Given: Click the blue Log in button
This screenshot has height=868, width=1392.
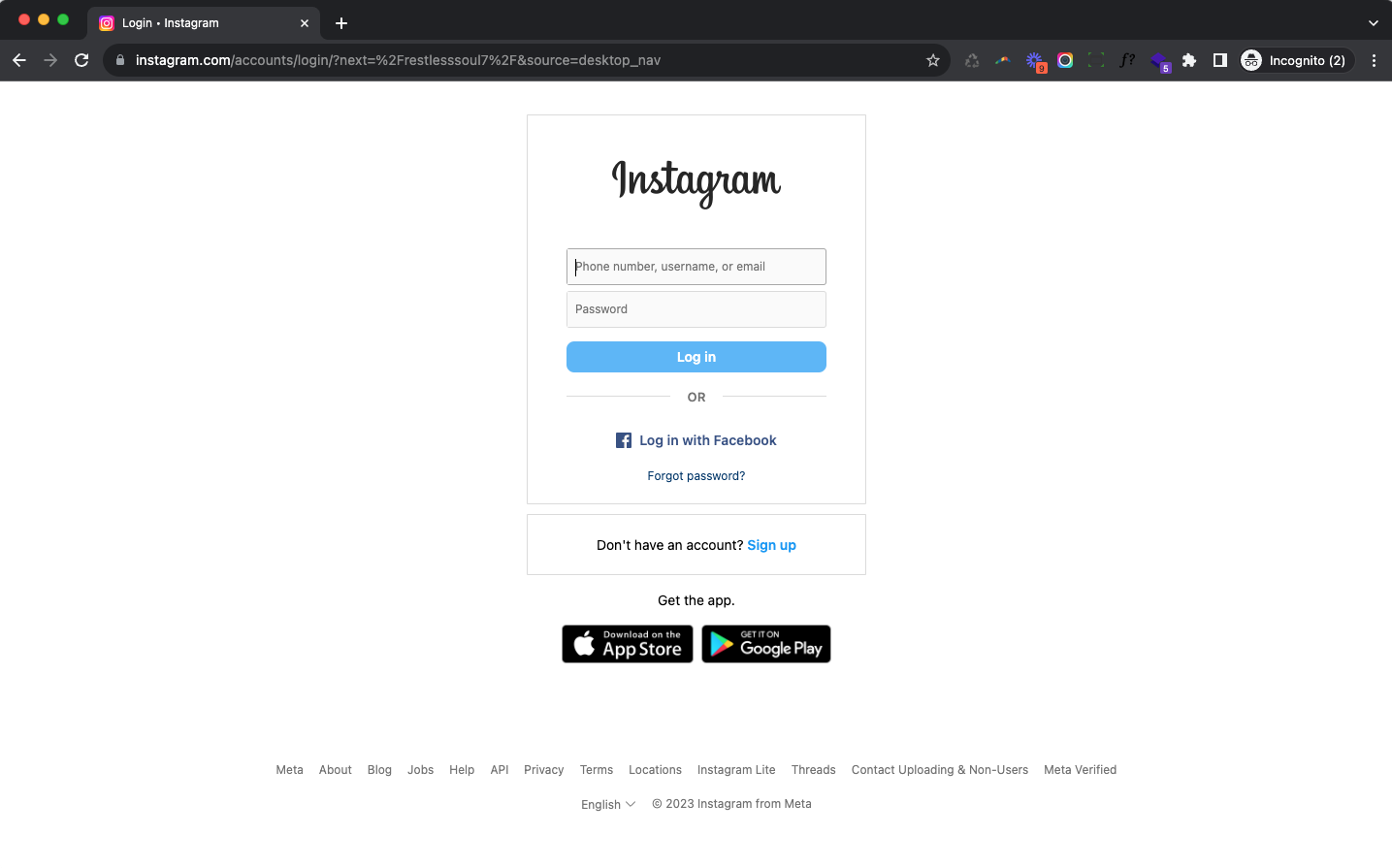Looking at the screenshot, I should point(696,357).
